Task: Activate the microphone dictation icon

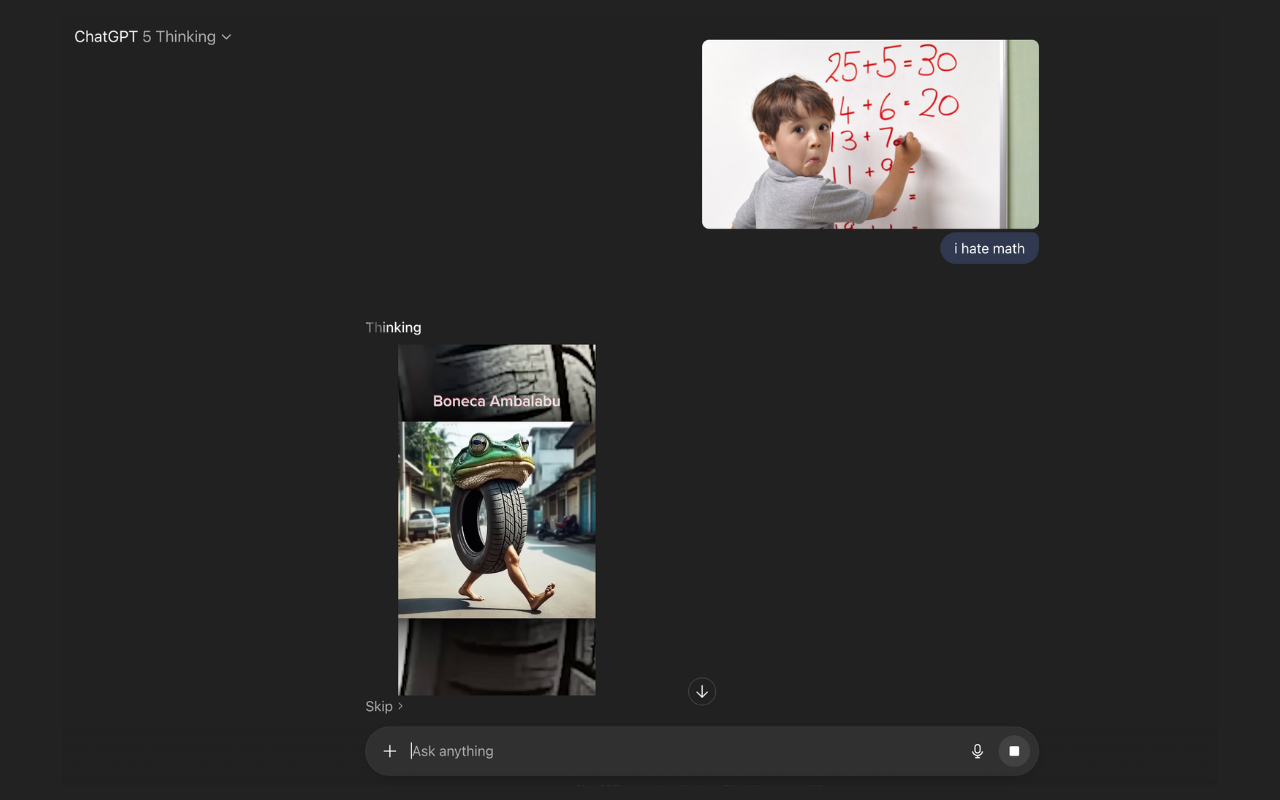Action: [x=977, y=751]
